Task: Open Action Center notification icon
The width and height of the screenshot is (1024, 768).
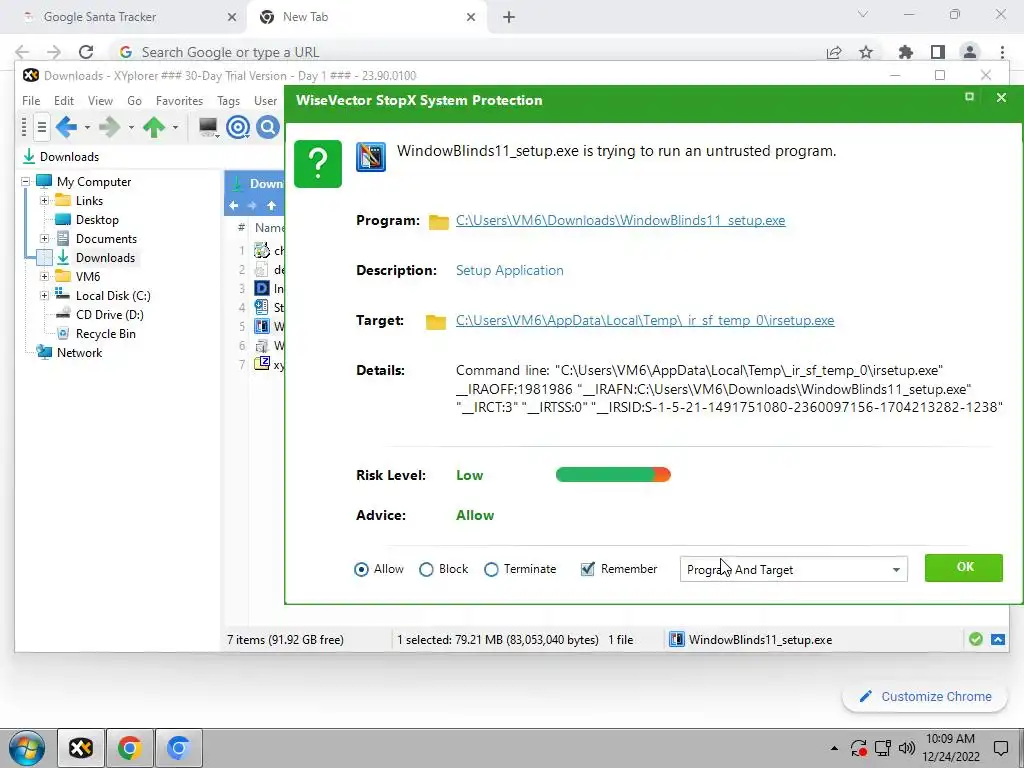Action: tap(1001, 748)
